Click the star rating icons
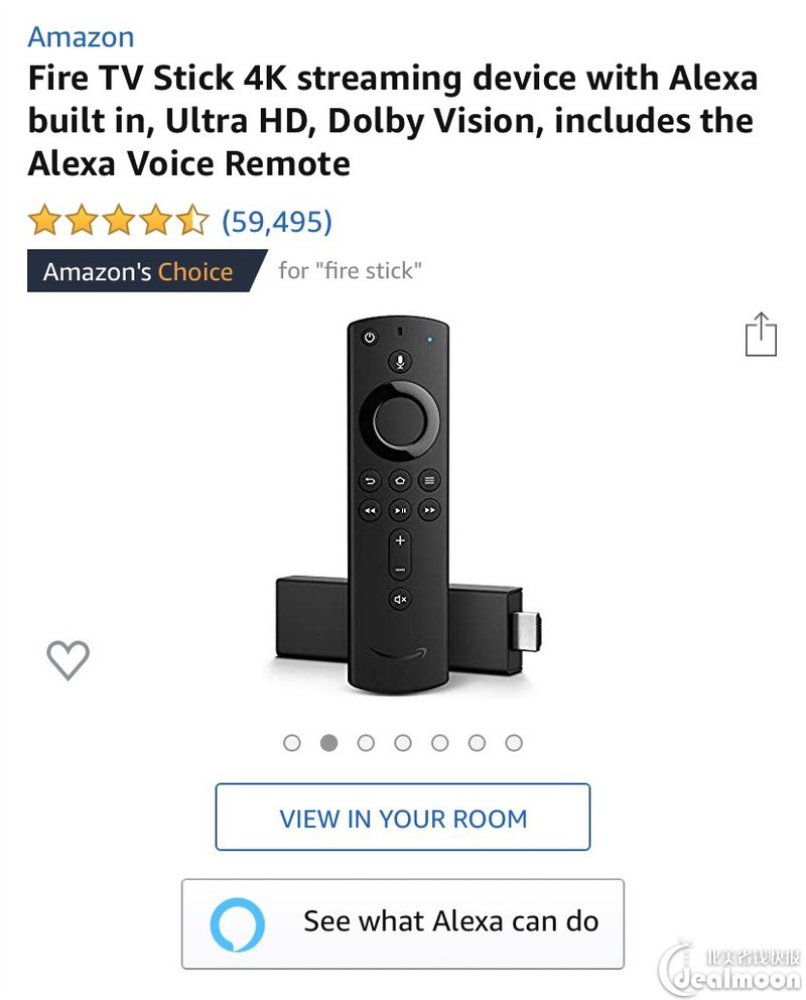 click(119, 221)
